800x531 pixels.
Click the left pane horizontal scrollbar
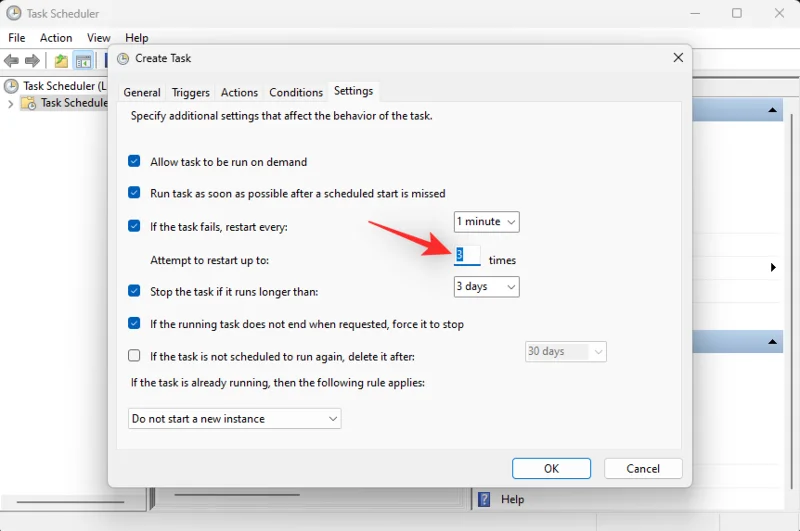point(70,502)
